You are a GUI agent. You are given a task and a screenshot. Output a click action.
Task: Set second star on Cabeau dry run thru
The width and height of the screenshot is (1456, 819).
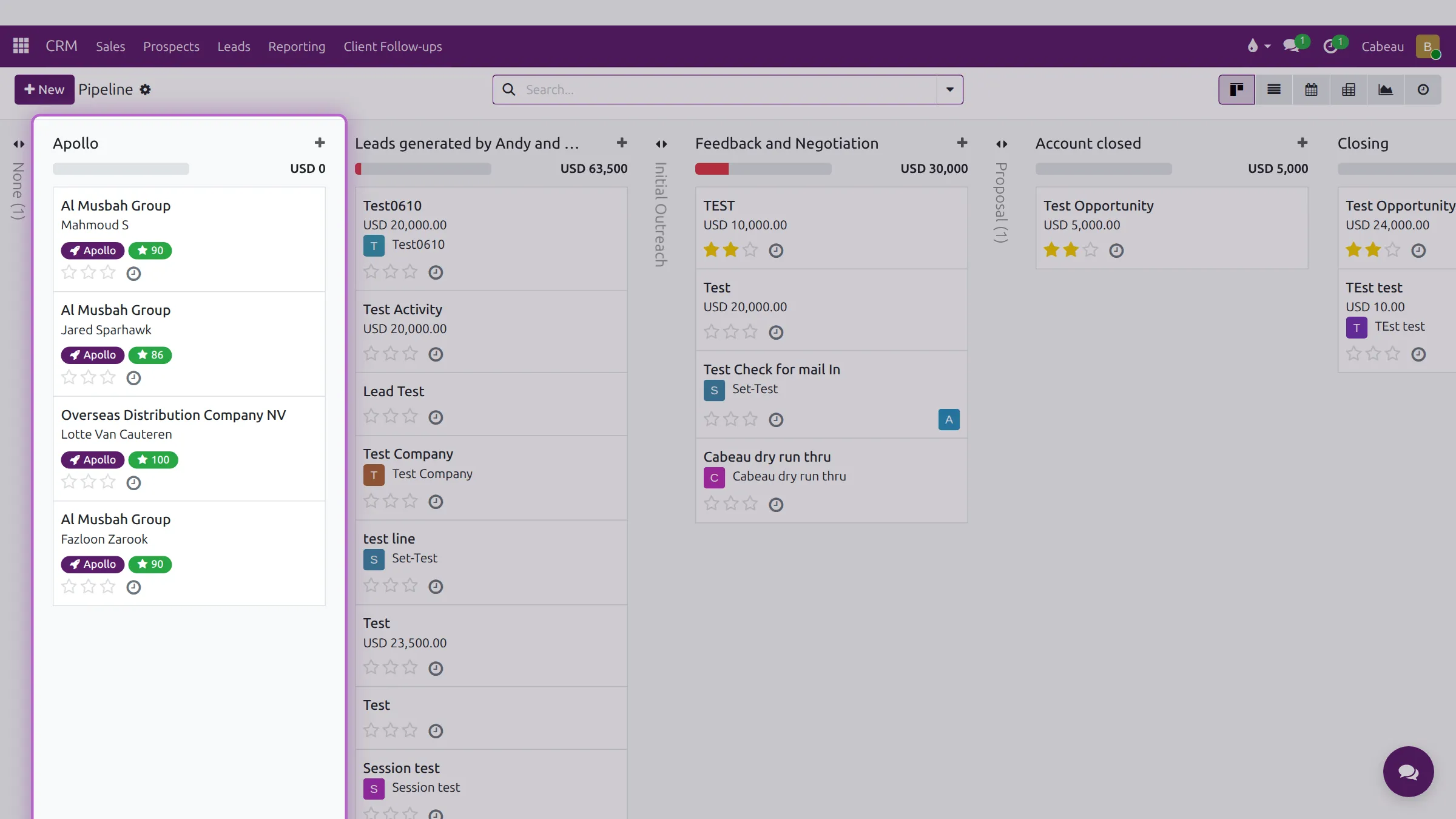coord(731,504)
